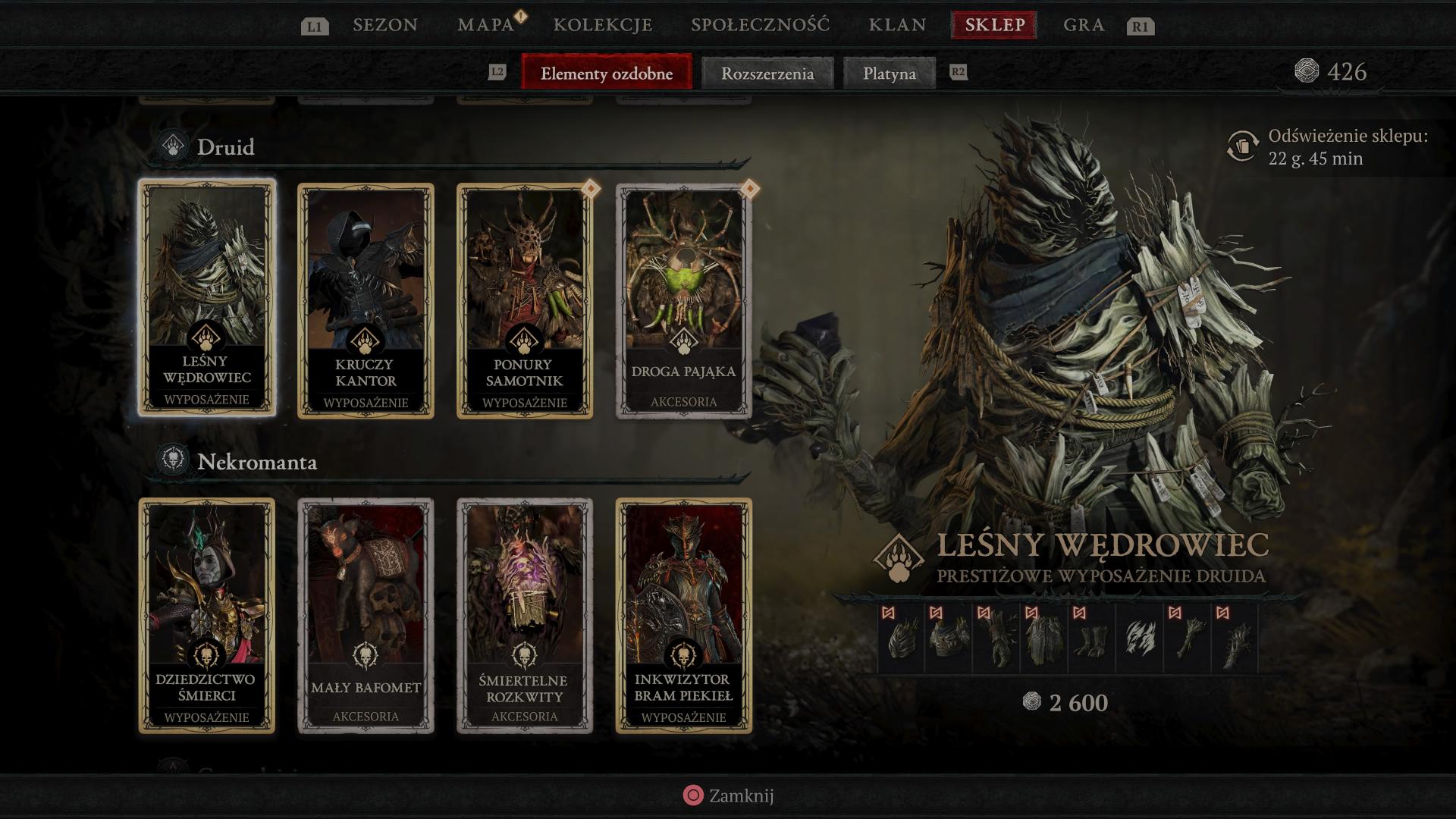Screen dimensions: 1456x819
Task: Click the circle button icon beside Zamknij
Action: tap(692, 795)
